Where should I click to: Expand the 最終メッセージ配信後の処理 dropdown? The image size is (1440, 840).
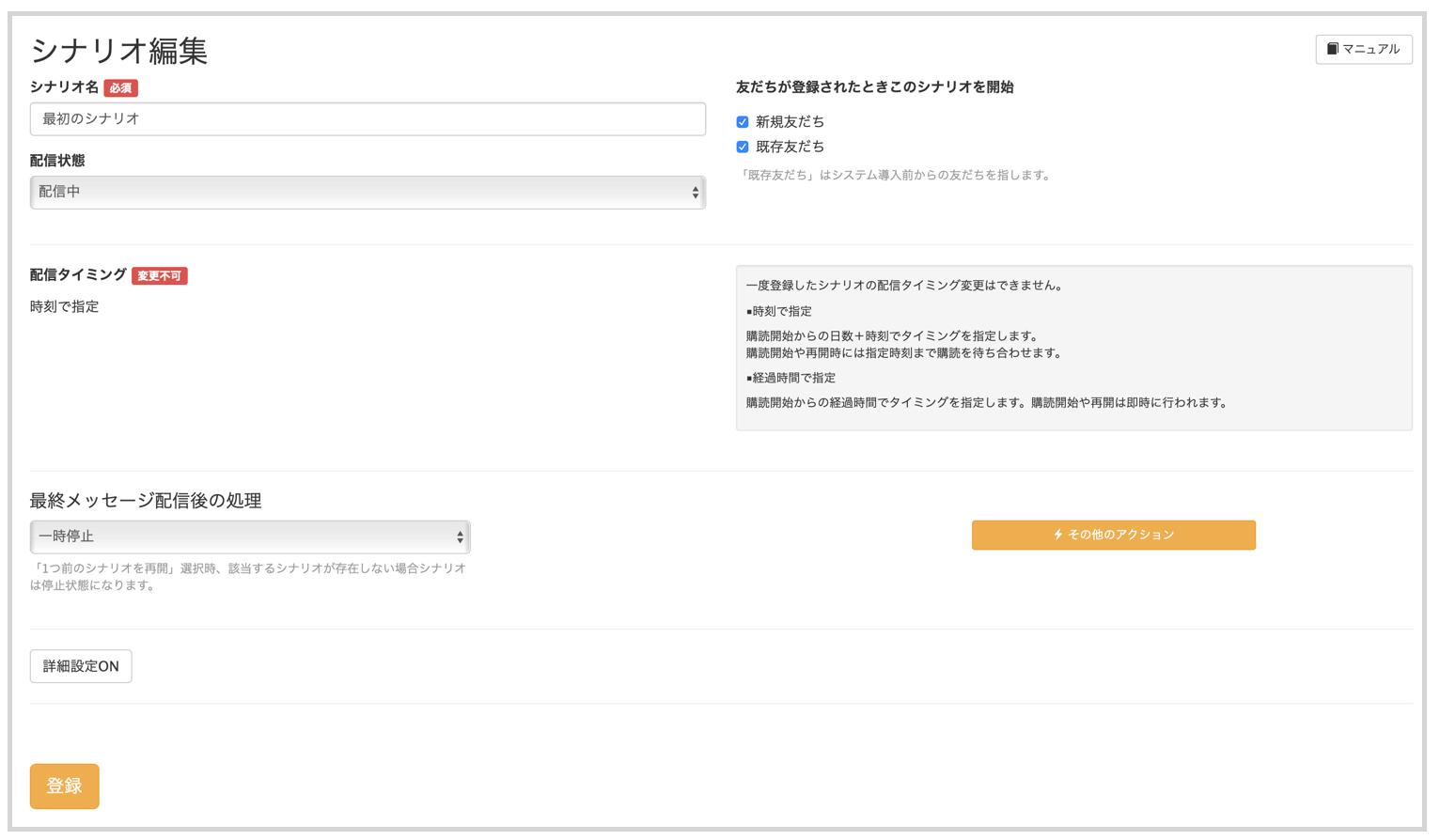click(x=249, y=537)
